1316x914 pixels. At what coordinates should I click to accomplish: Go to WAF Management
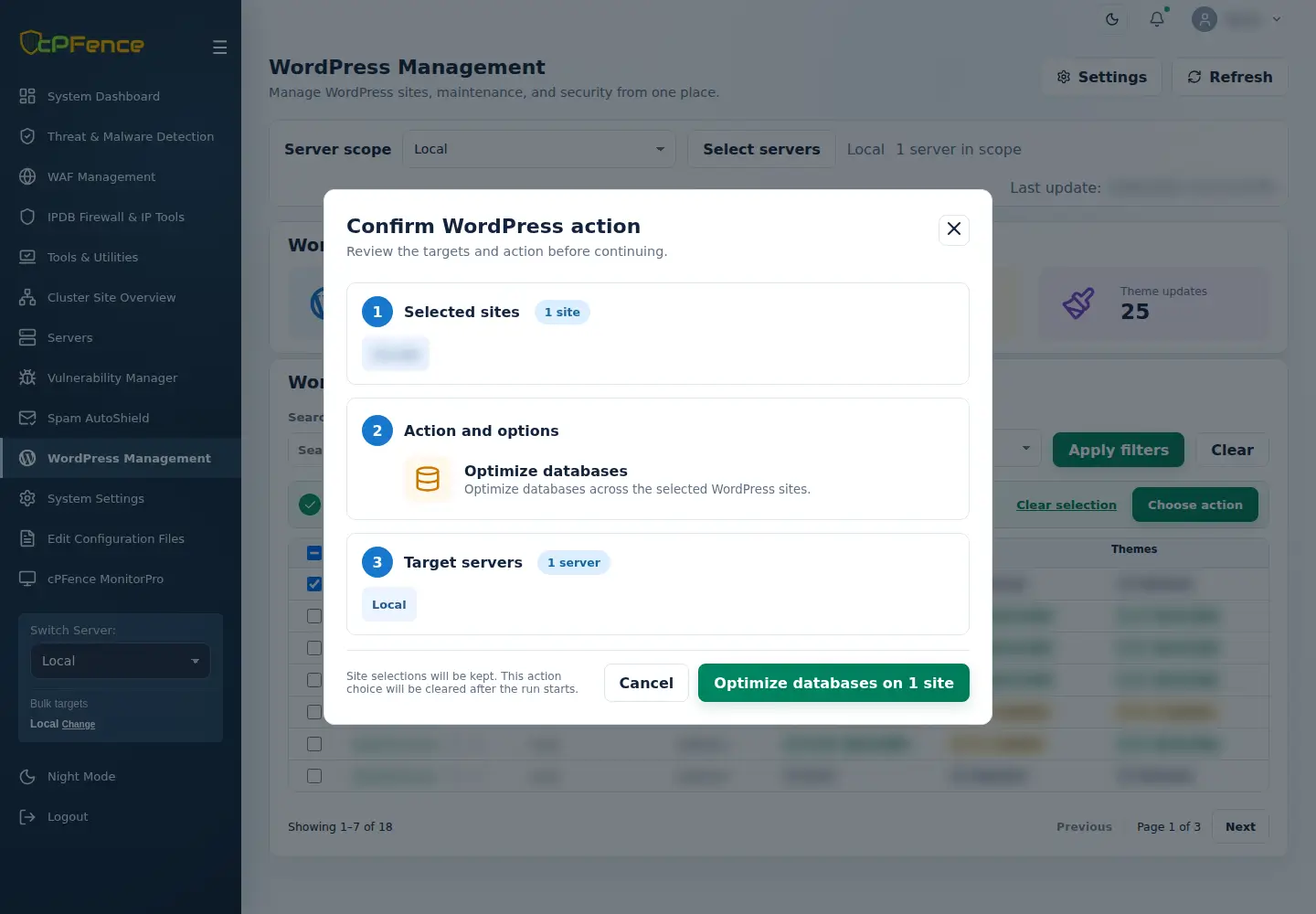coord(101,176)
